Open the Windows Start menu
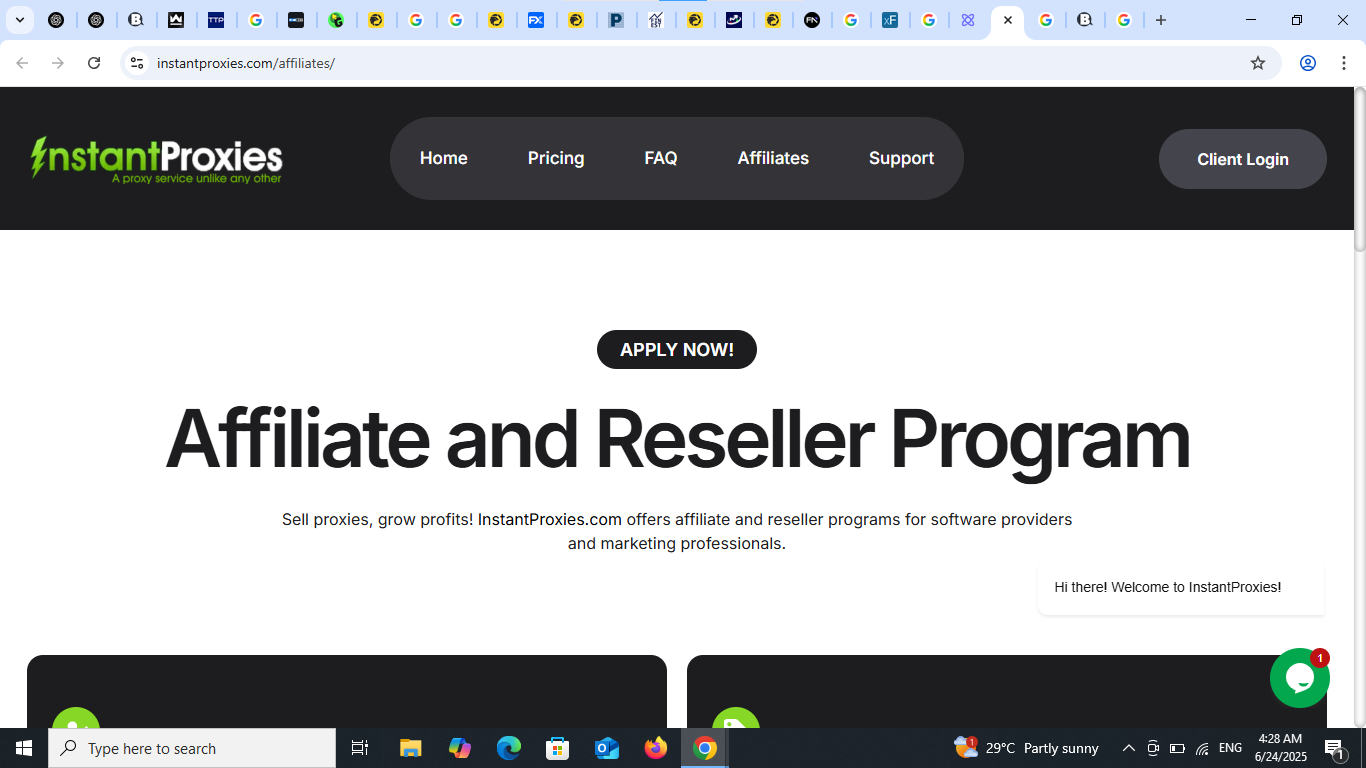This screenshot has width=1366, height=768. (x=24, y=748)
